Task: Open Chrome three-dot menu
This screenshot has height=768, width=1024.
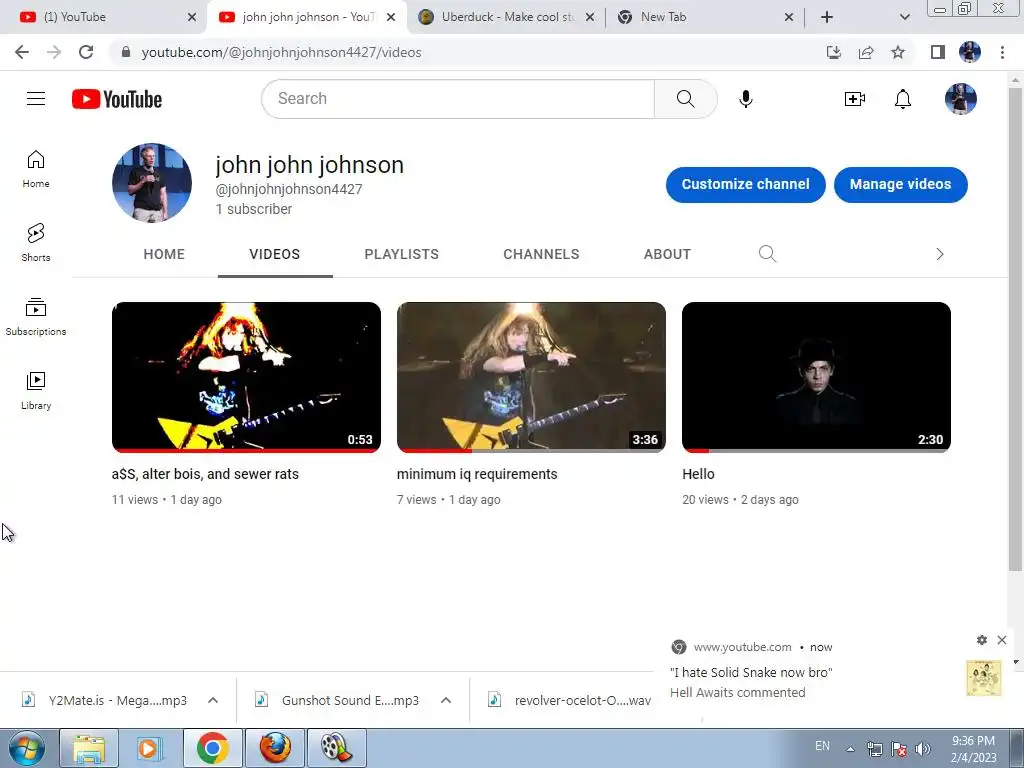Action: tap(1002, 52)
